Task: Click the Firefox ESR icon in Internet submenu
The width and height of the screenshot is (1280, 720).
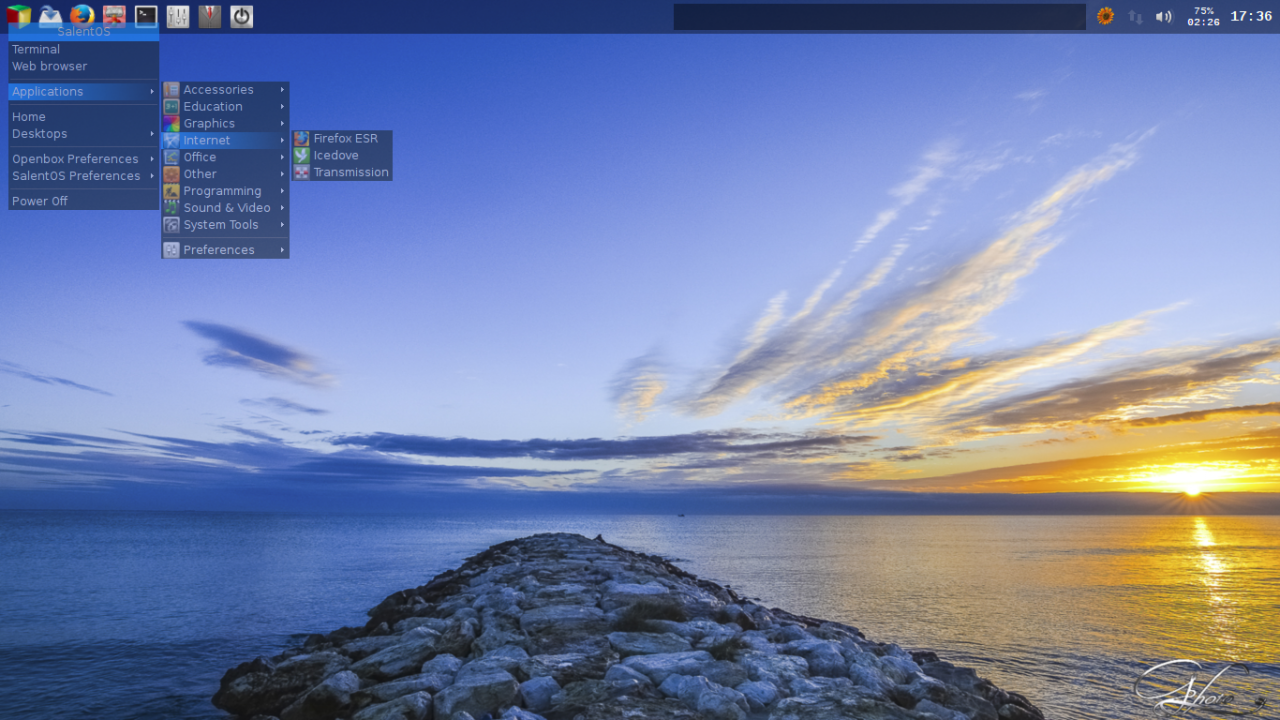Action: click(x=301, y=139)
